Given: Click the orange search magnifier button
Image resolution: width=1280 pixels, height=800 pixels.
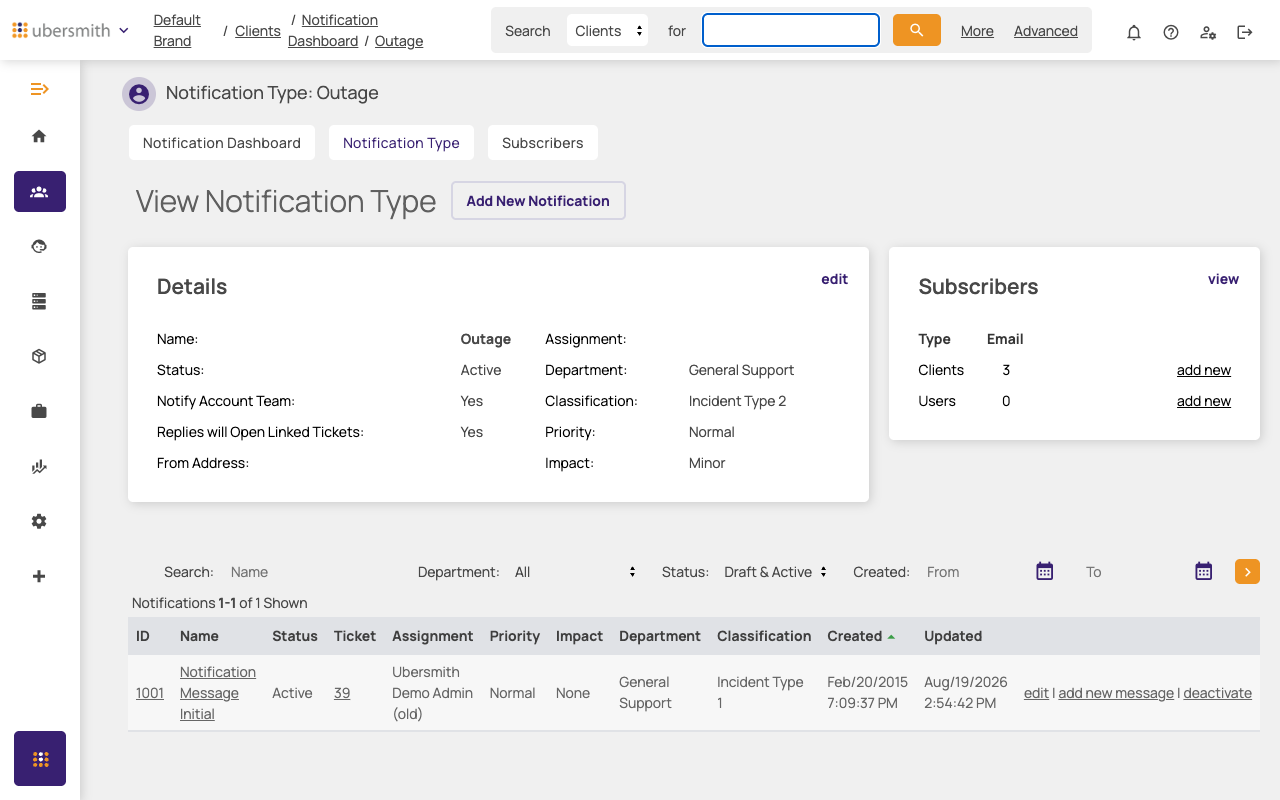Looking at the screenshot, I should pos(917,30).
